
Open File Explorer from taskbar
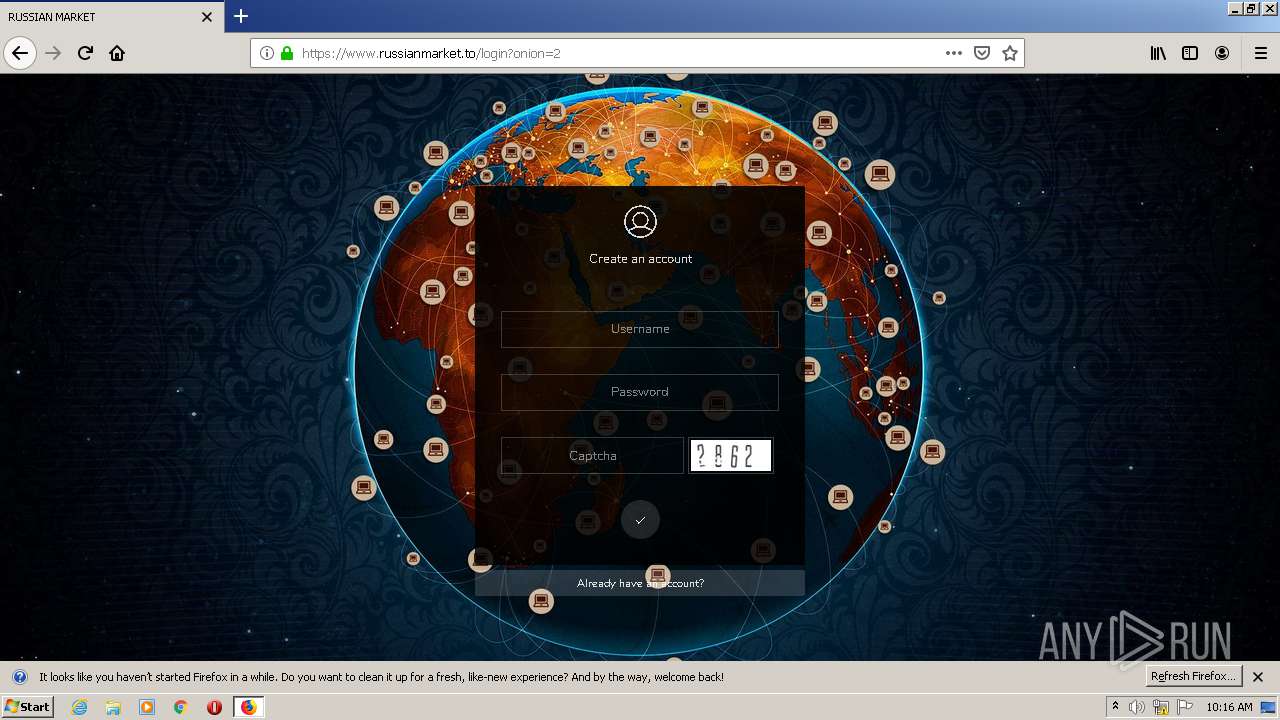(113, 707)
